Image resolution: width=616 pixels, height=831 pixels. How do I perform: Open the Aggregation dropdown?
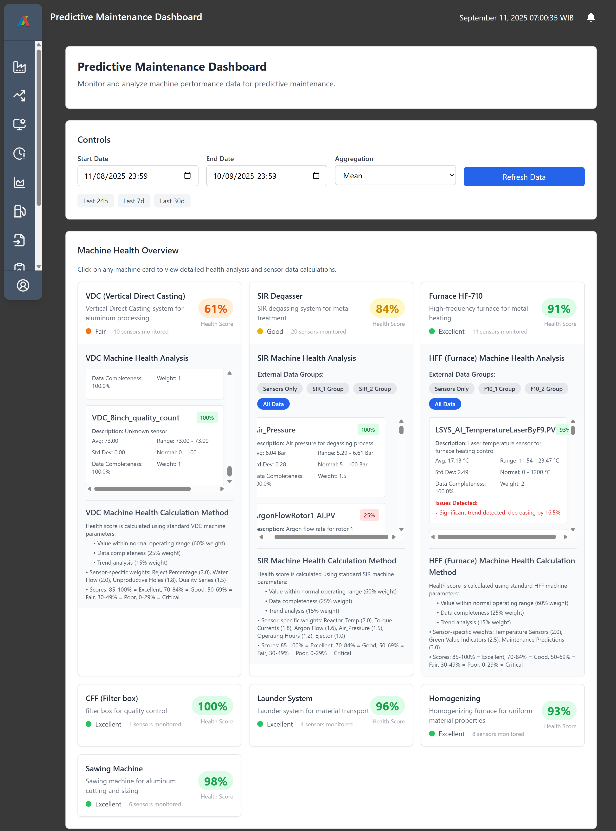point(395,176)
